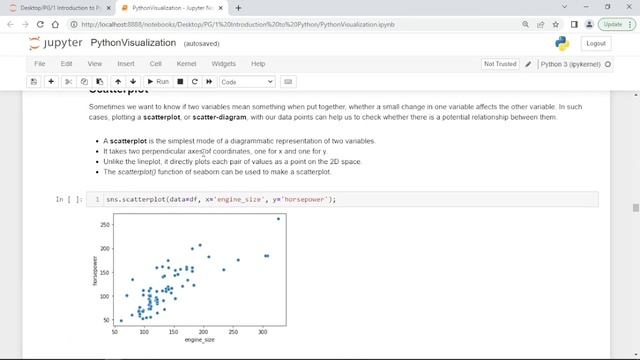Copy selected cells icon
This screenshot has width=640, height=360.
tap(84, 82)
